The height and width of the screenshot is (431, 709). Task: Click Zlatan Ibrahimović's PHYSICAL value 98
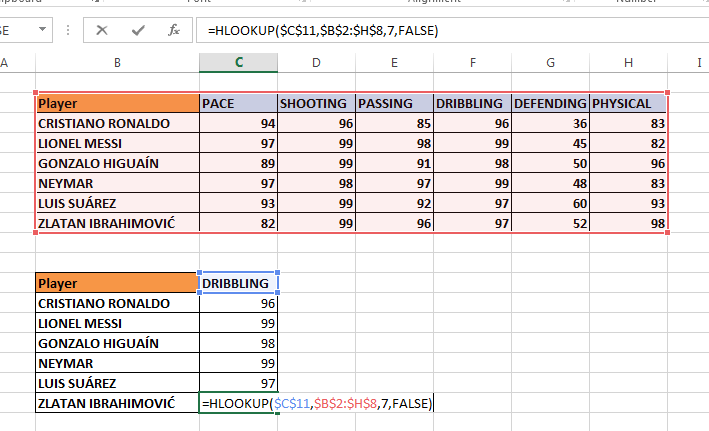coord(629,223)
